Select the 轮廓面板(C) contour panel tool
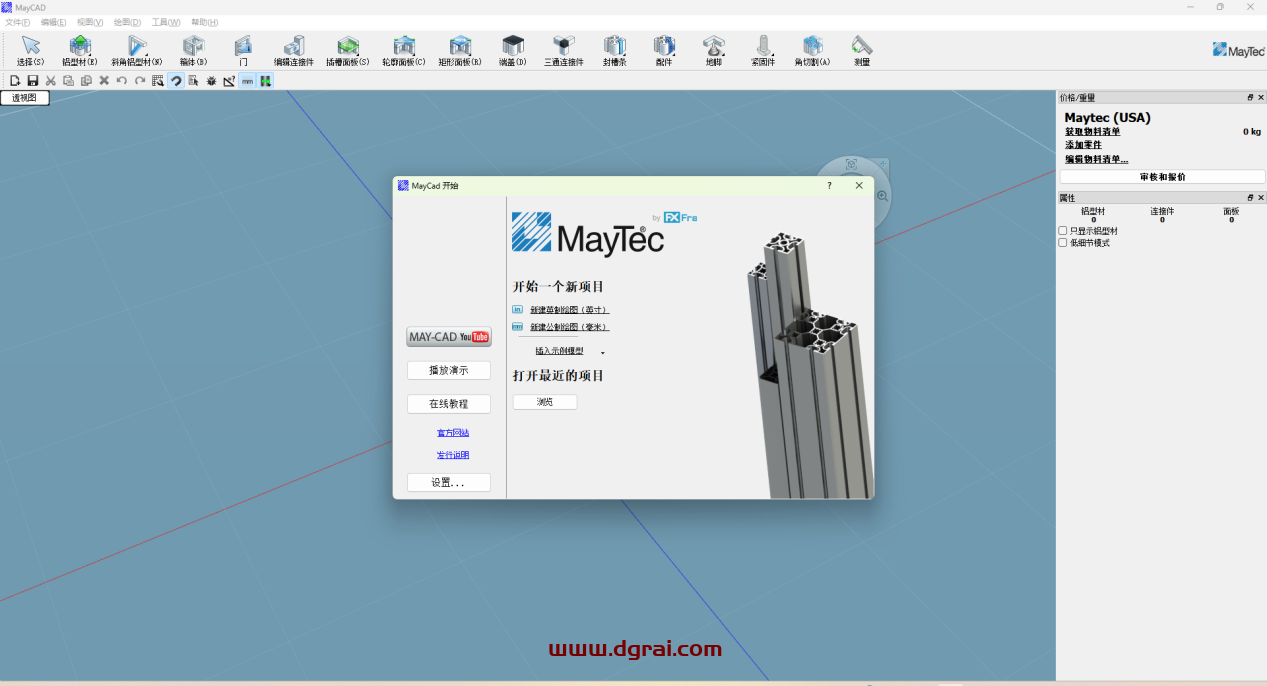This screenshot has height=686, width=1267. click(404, 50)
